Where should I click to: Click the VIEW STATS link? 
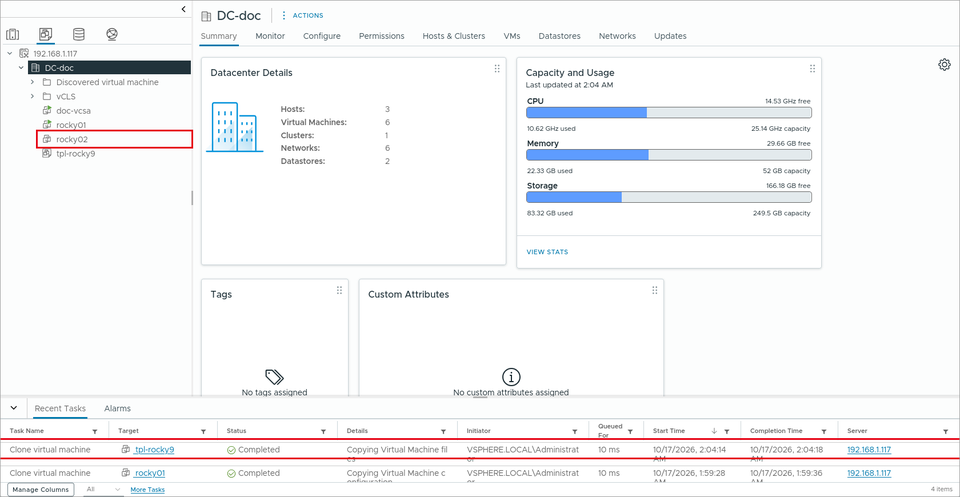coord(547,252)
